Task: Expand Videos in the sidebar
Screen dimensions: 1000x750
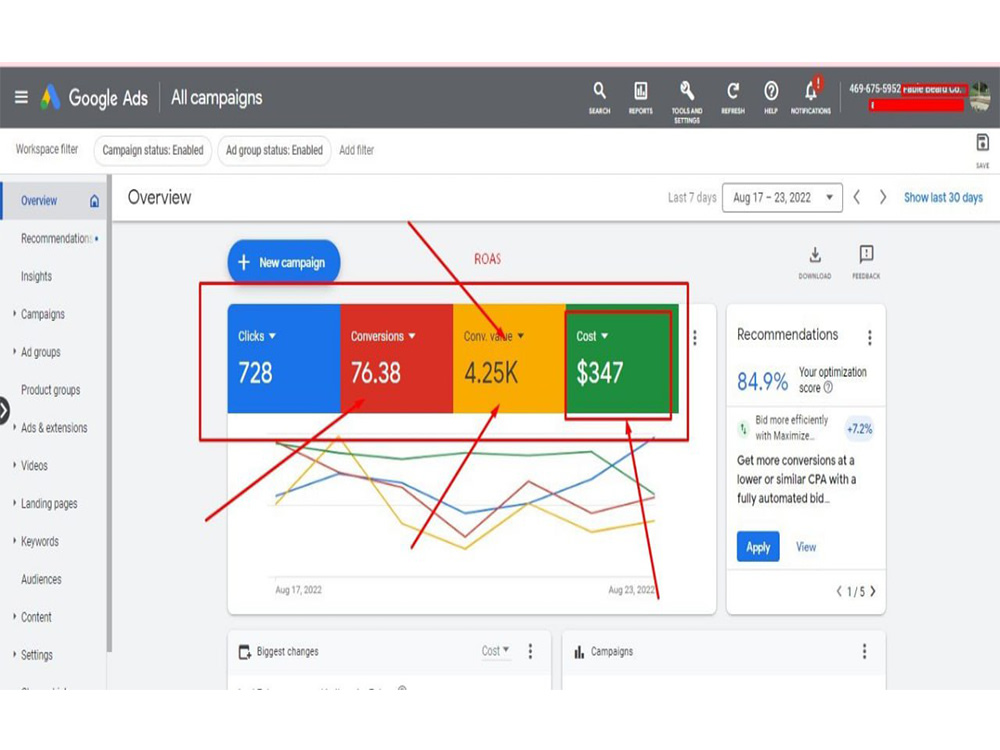Action: click(x=14, y=465)
